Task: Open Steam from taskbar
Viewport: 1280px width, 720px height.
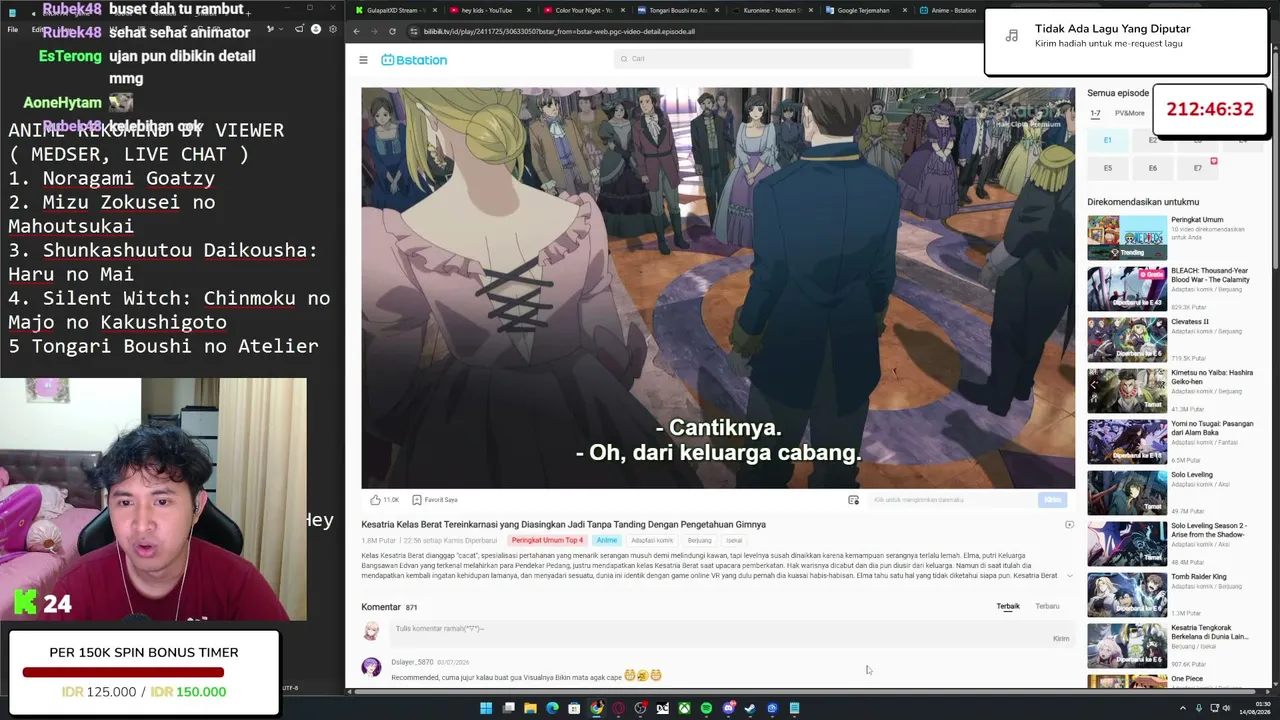Action: [750, 708]
